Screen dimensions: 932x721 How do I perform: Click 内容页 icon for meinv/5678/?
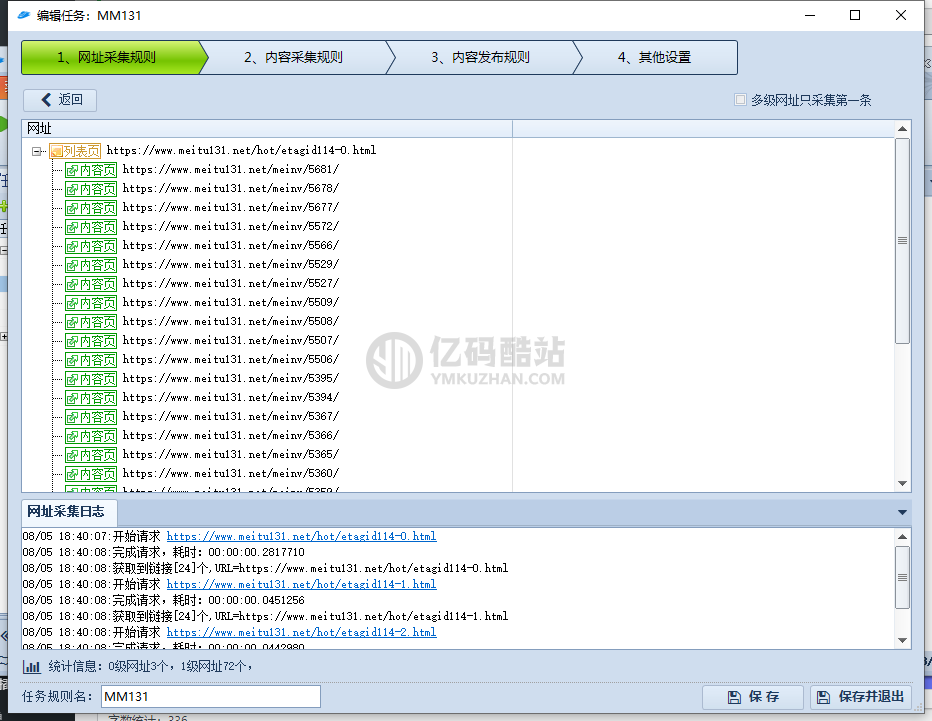[x=91, y=189]
